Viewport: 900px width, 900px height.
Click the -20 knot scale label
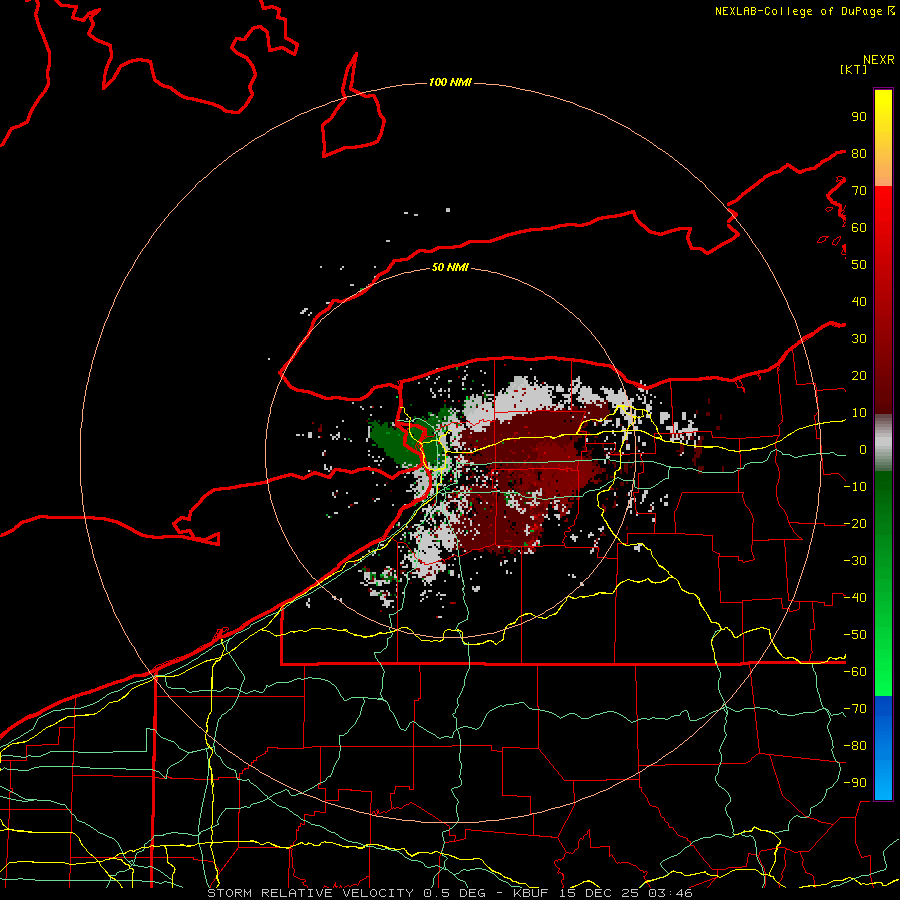point(855,524)
